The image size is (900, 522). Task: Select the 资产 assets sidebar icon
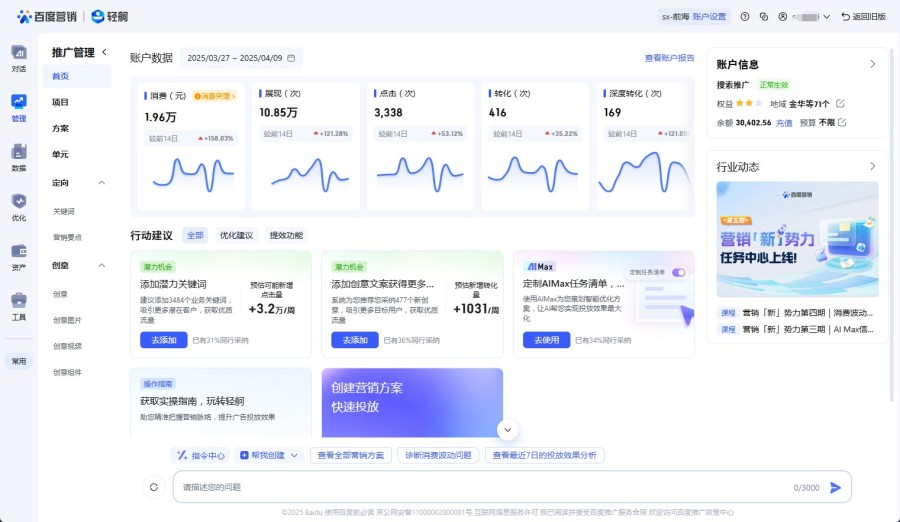(18, 255)
